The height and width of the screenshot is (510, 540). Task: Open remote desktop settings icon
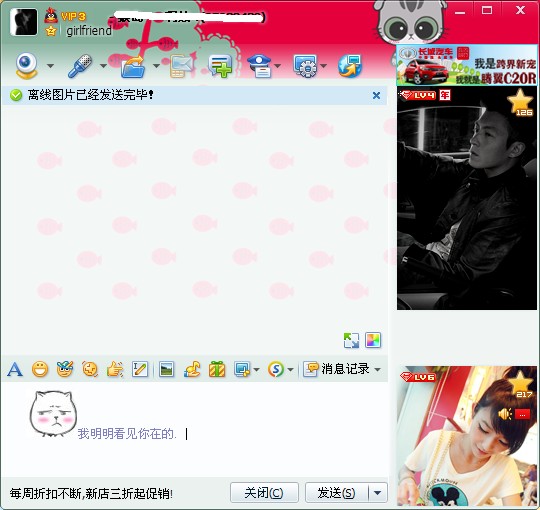pyautogui.click(x=305, y=66)
